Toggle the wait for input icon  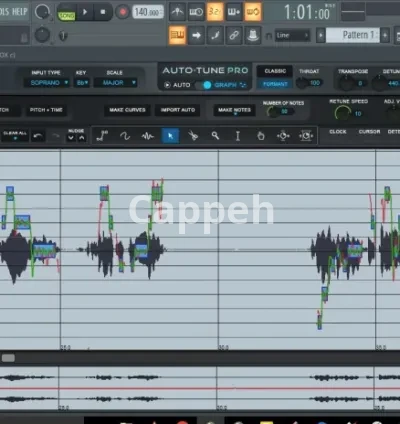point(196,12)
